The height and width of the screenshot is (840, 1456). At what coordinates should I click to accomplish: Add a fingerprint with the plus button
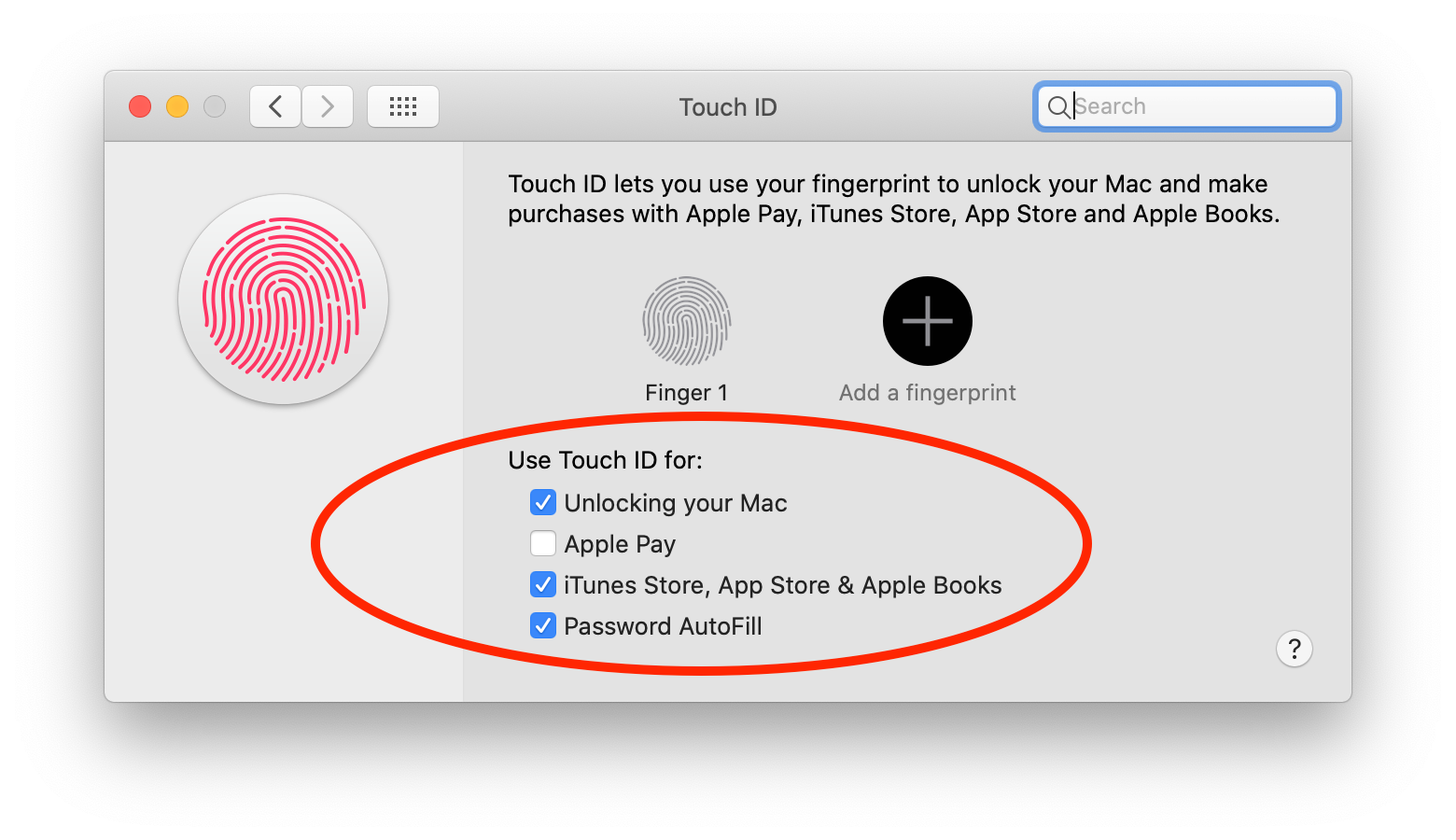tap(928, 321)
